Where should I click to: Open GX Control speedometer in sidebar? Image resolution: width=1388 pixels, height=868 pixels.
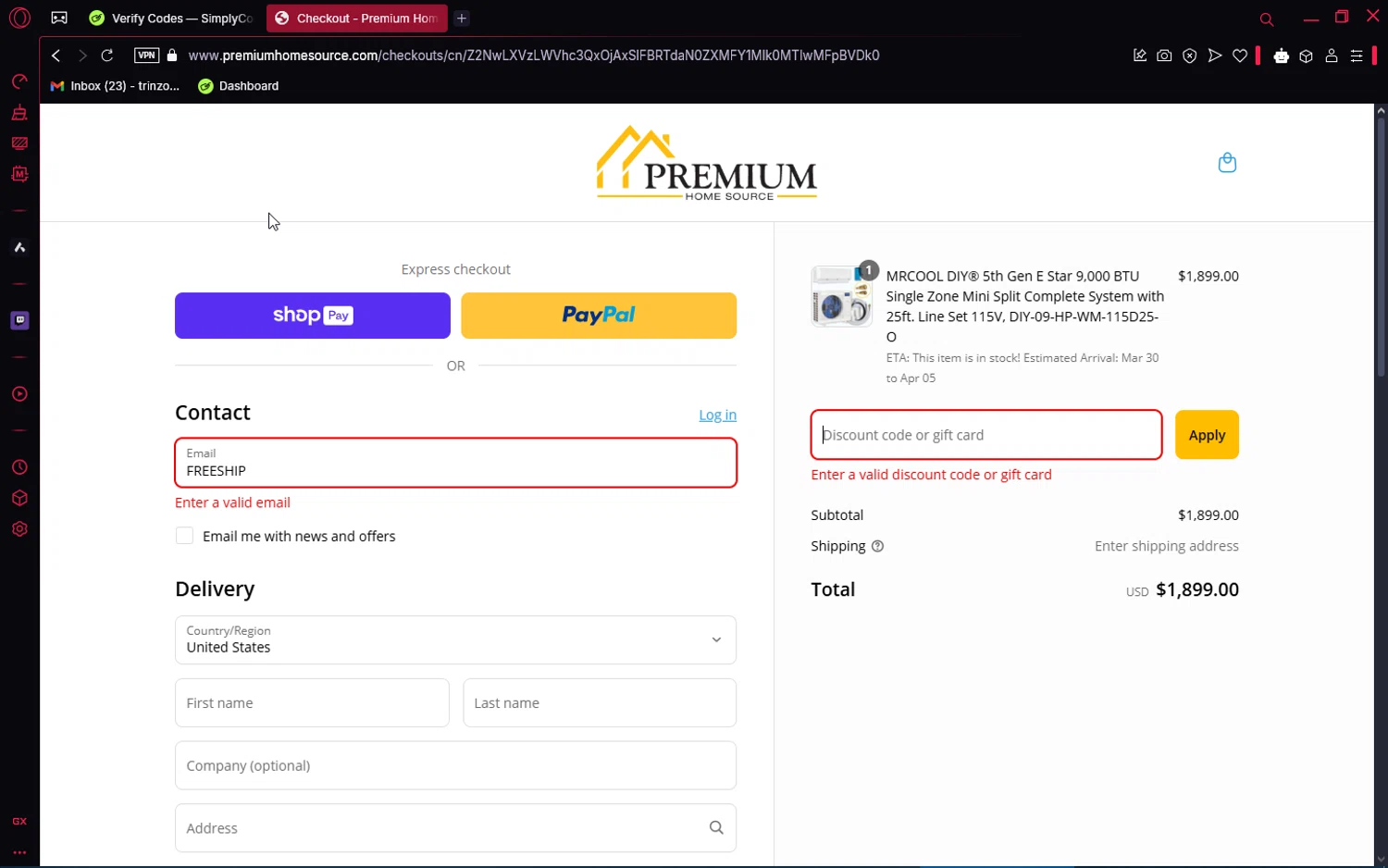pyautogui.click(x=19, y=81)
